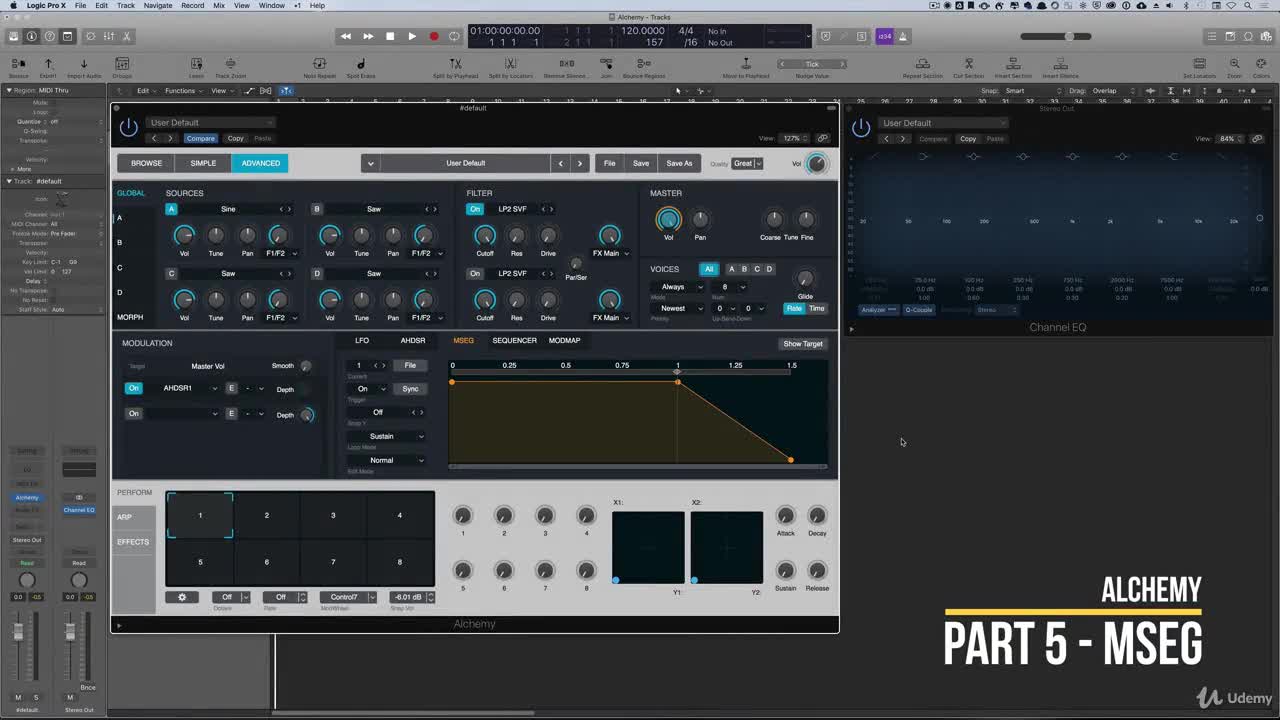Open the Alchemy User Default preset dropdown
1280x720 pixels.
click(x=212, y=123)
